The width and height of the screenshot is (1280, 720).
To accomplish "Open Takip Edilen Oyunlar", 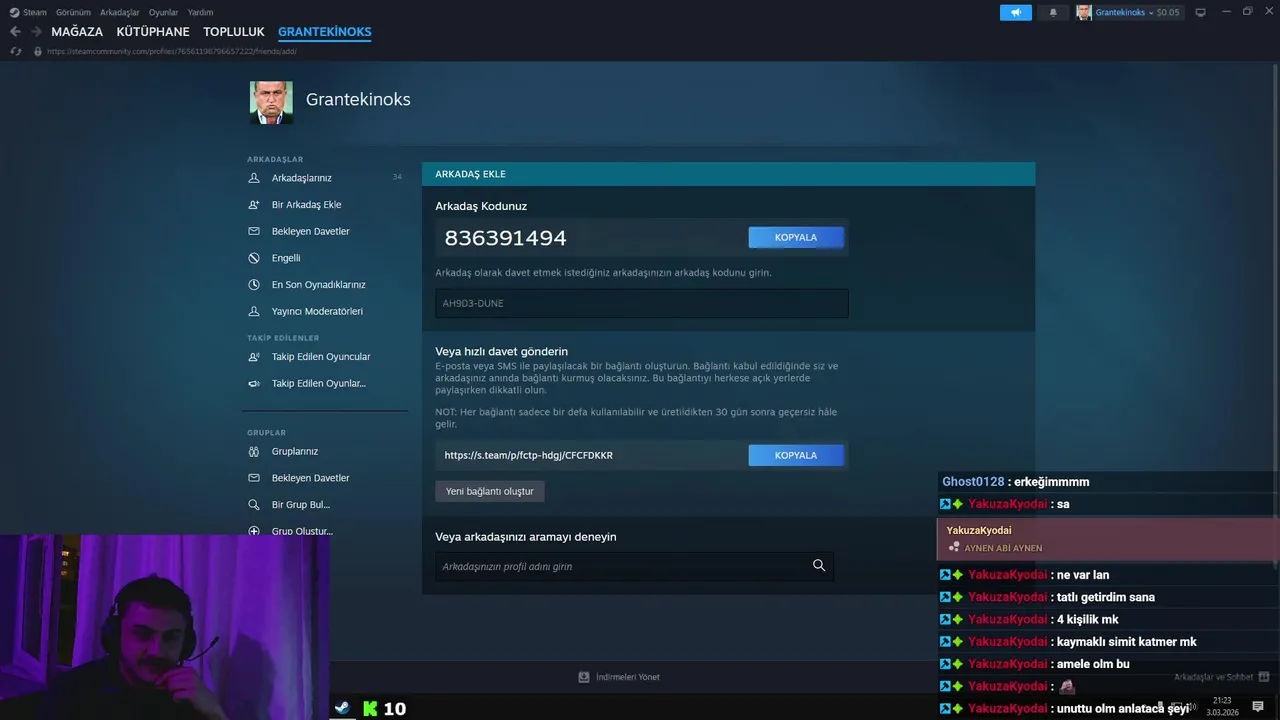I will pyautogui.click(x=318, y=383).
